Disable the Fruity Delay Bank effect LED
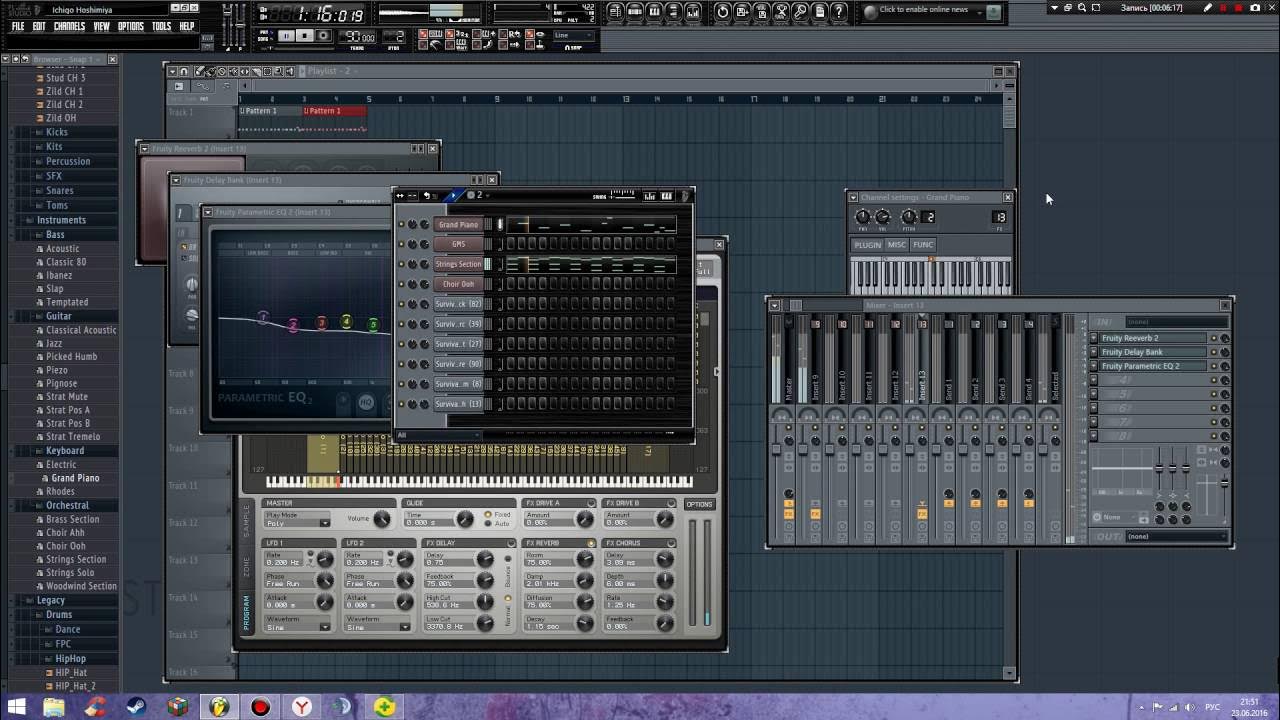 coord(1214,352)
